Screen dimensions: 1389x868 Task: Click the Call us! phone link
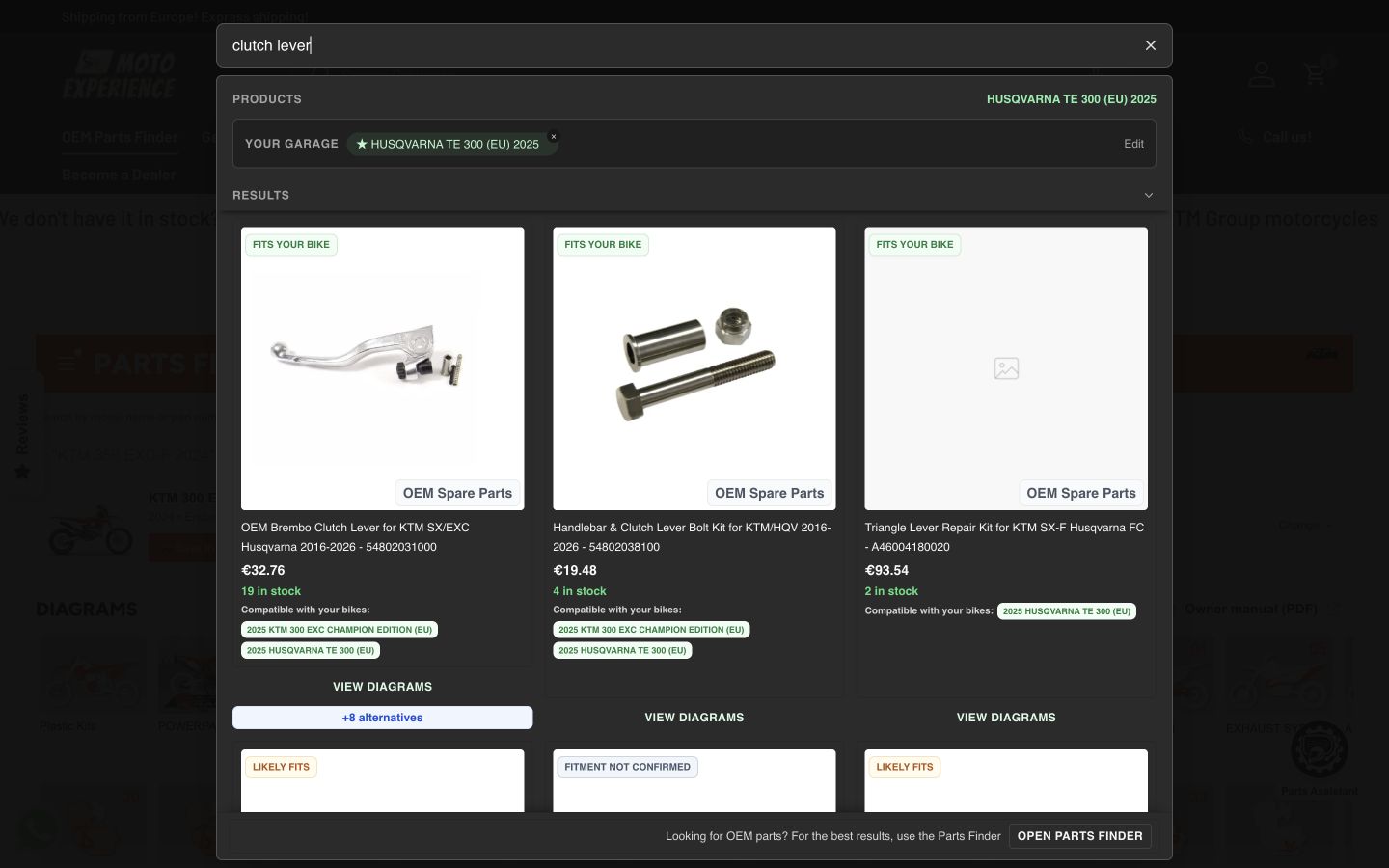point(1275,137)
